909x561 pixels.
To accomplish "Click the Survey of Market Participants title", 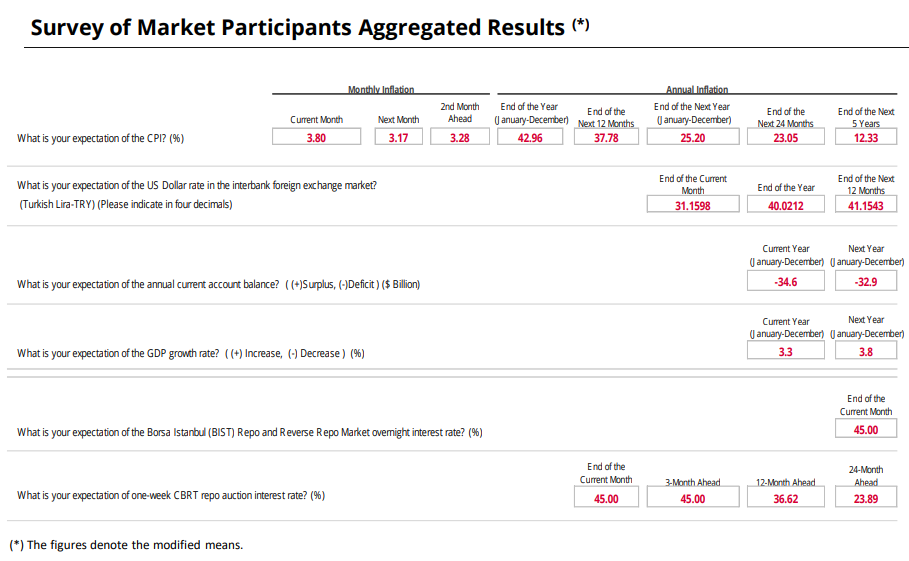I will [x=297, y=27].
